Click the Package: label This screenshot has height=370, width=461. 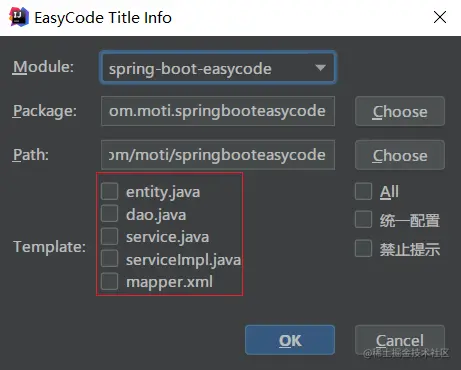point(45,111)
